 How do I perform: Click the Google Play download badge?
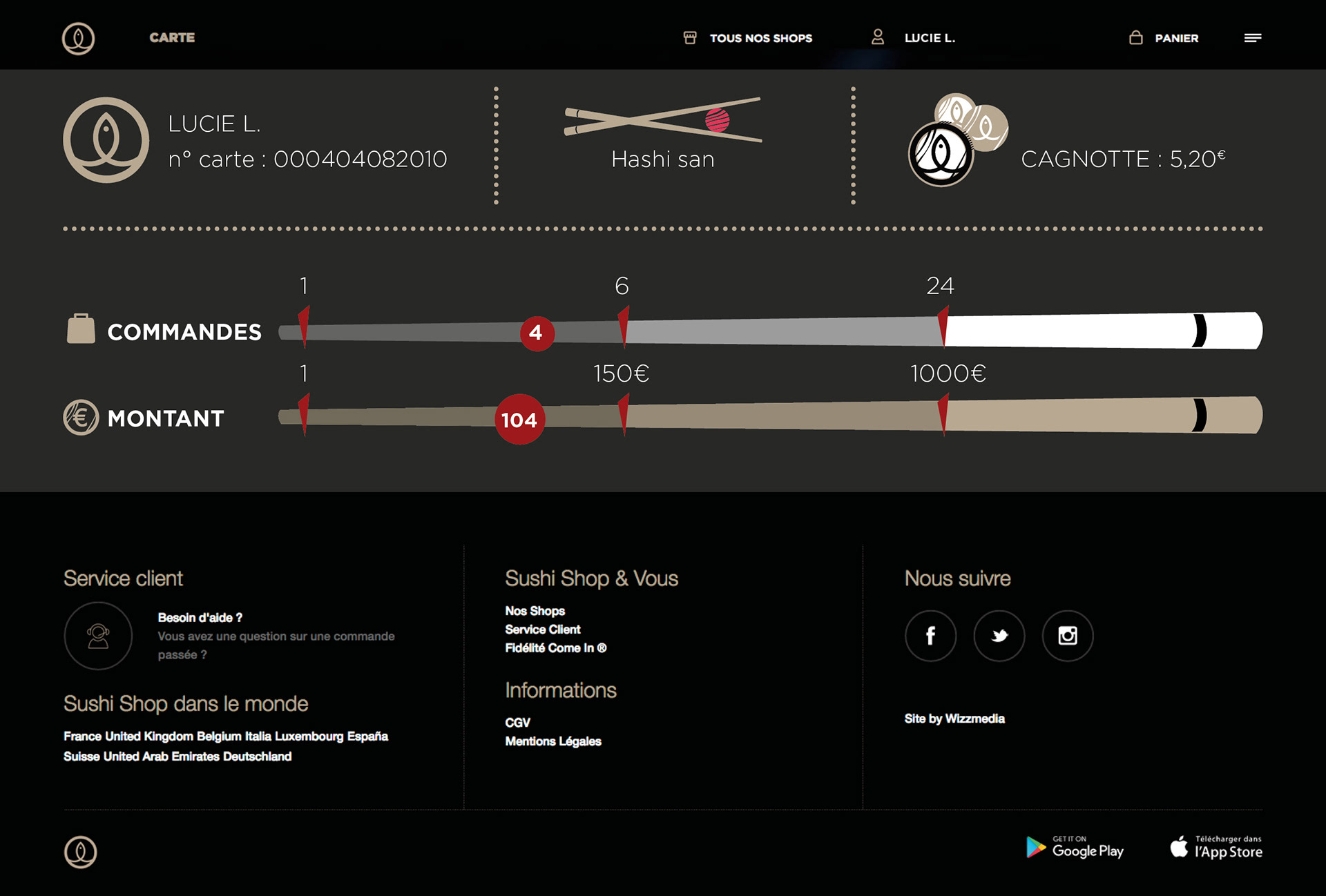[1075, 847]
